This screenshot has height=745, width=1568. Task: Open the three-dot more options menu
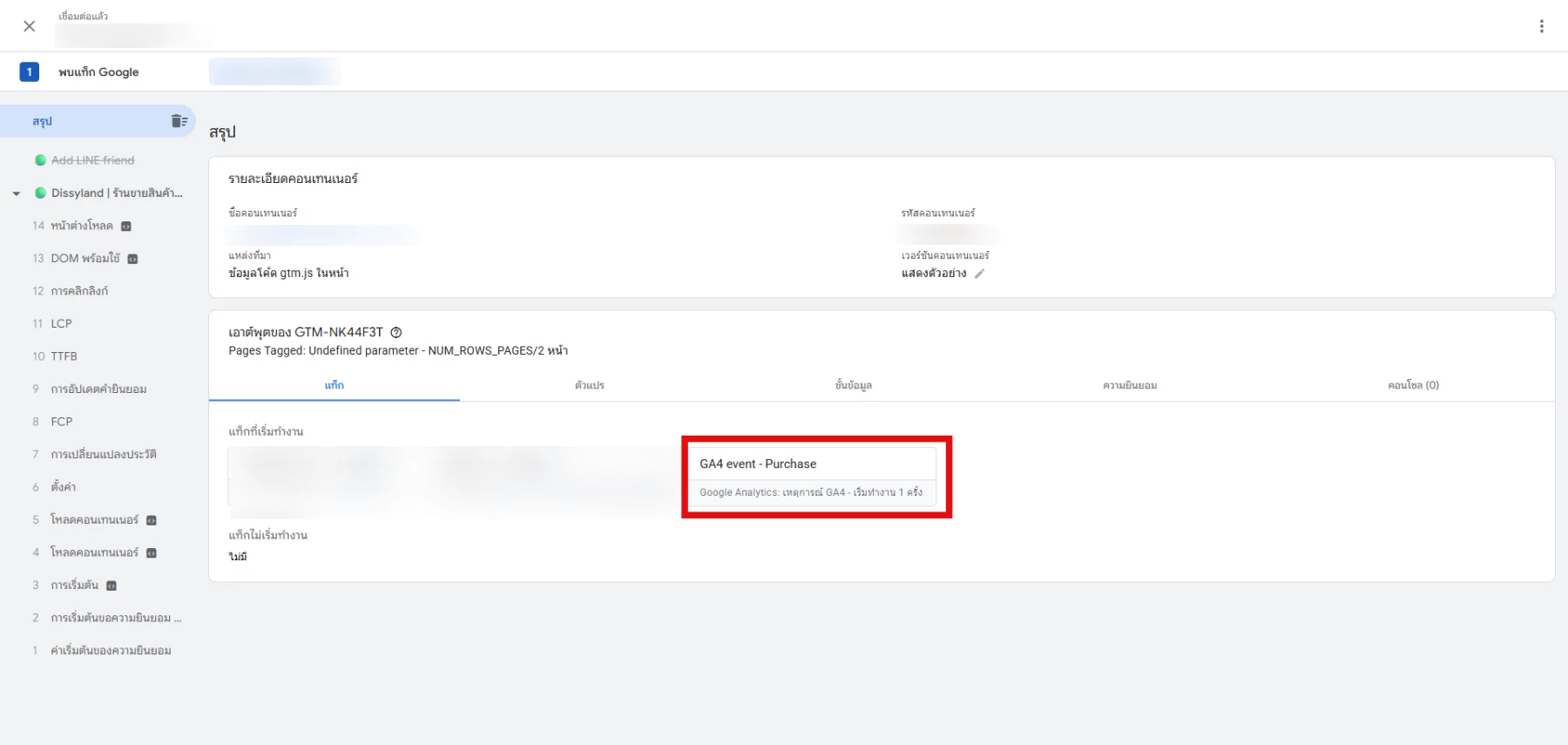click(1541, 26)
